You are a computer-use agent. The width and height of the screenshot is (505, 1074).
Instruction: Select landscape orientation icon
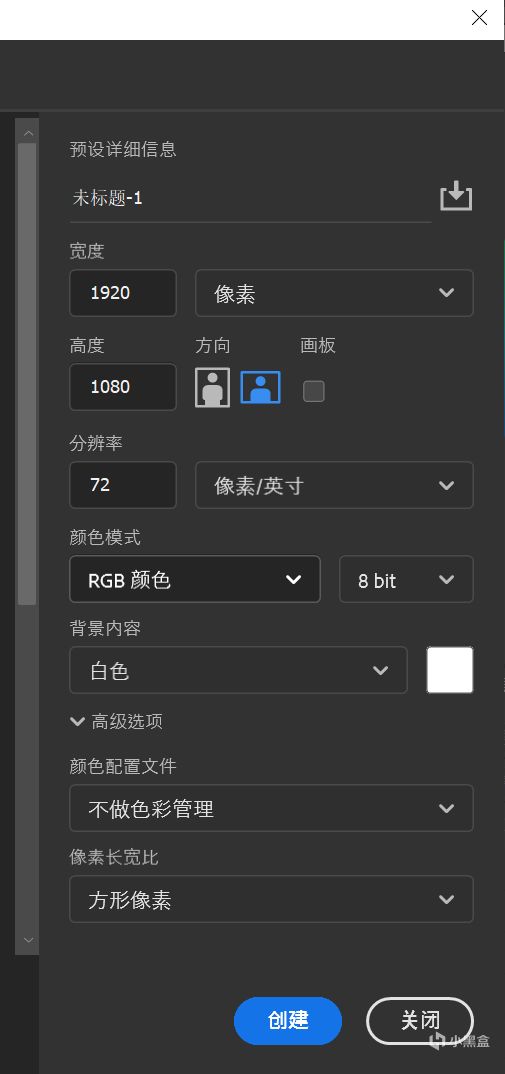coord(260,388)
